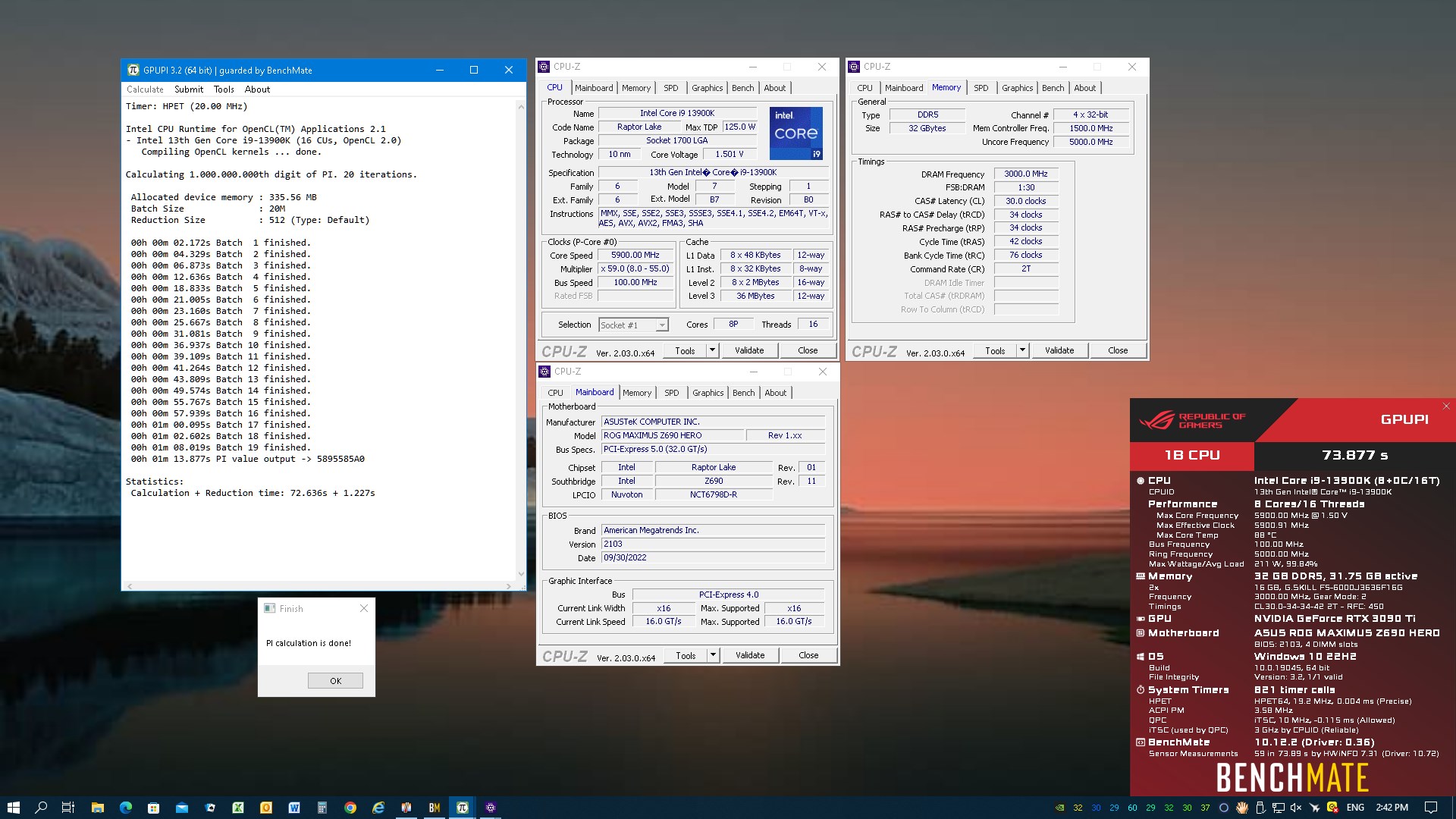Image resolution: width=1456 pixels, height=819 pixels.
Task: Click the ENG language indicator
Action: coord(1355,808)
